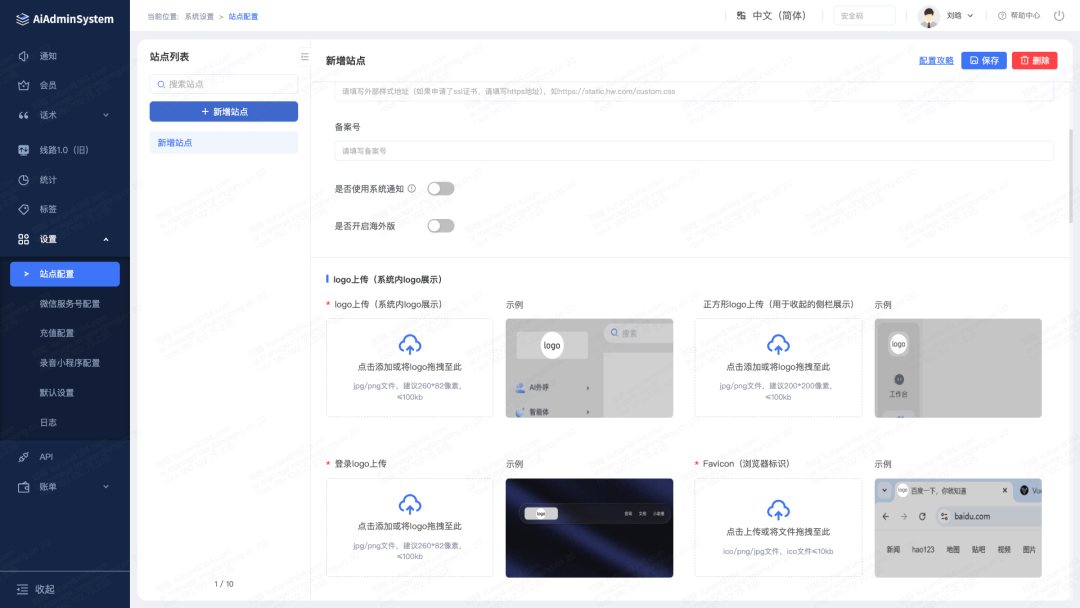Click the collapse menu icon beside 站点列表
This screenshot has width=1080, height=608.
pos(305,57)
